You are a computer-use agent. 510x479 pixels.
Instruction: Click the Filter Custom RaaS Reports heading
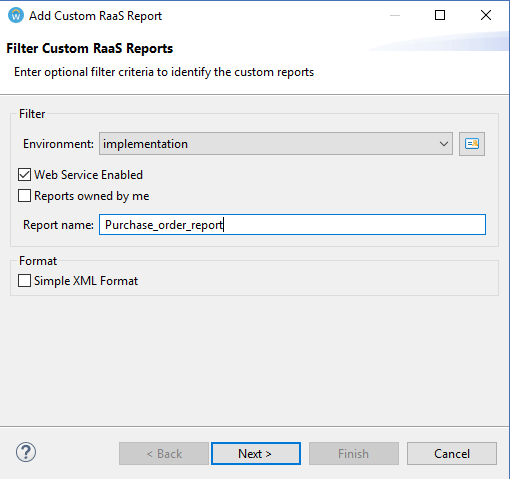[90, 48]
